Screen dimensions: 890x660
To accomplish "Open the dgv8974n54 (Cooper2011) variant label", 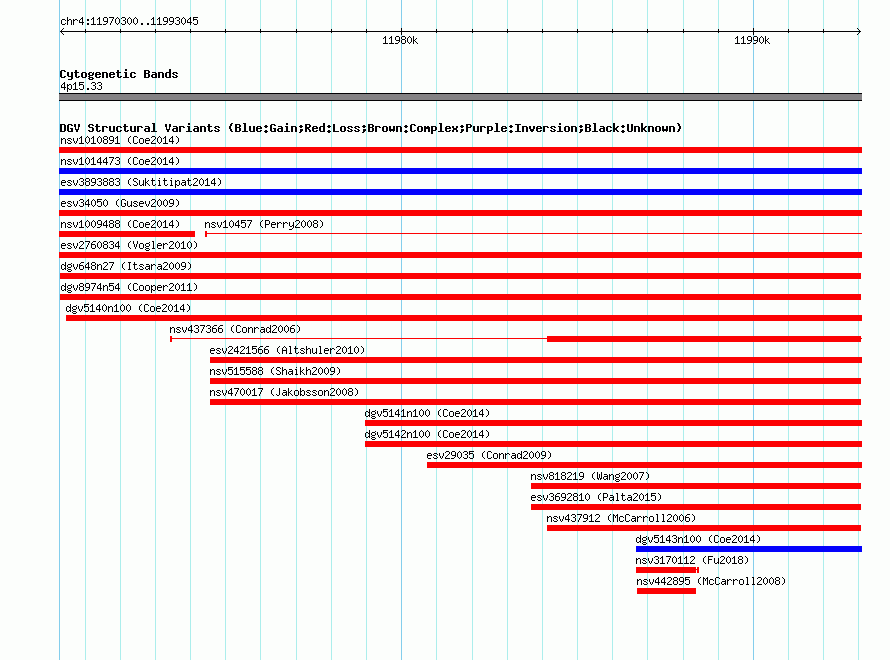I will point(129,287).
